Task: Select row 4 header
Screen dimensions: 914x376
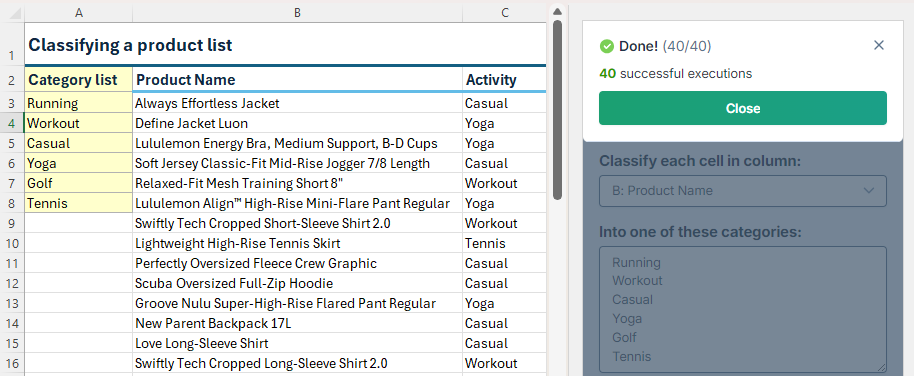Action: coord(12,124)
